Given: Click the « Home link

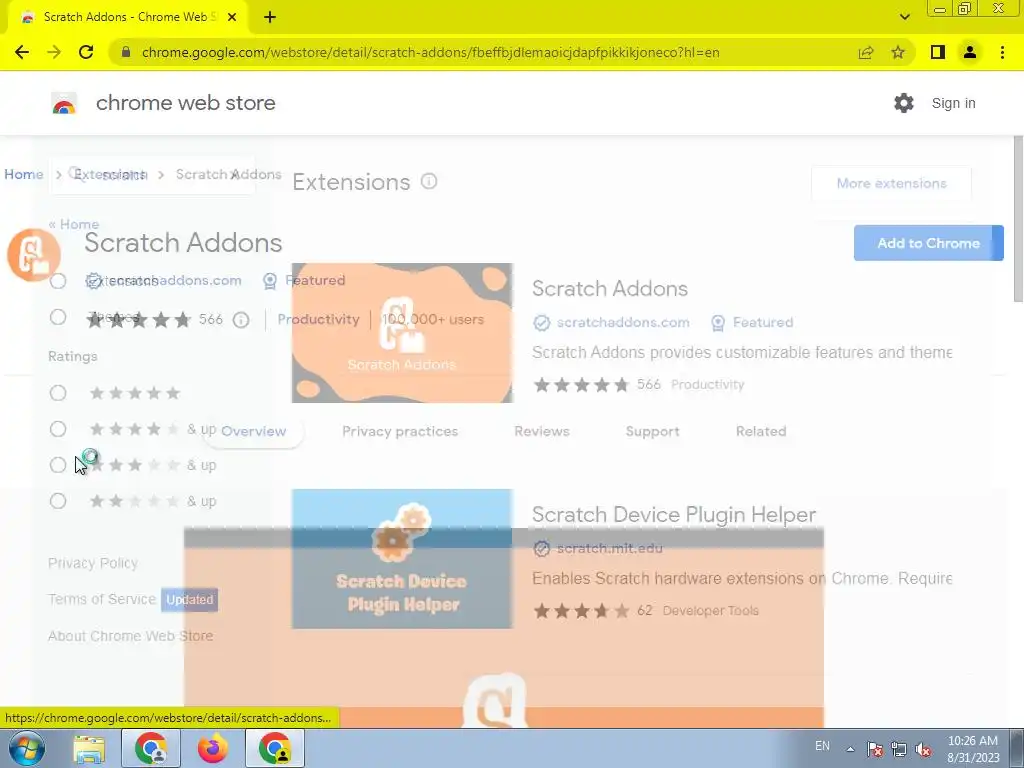Looking at the screenshot, I should pos(74,224).
